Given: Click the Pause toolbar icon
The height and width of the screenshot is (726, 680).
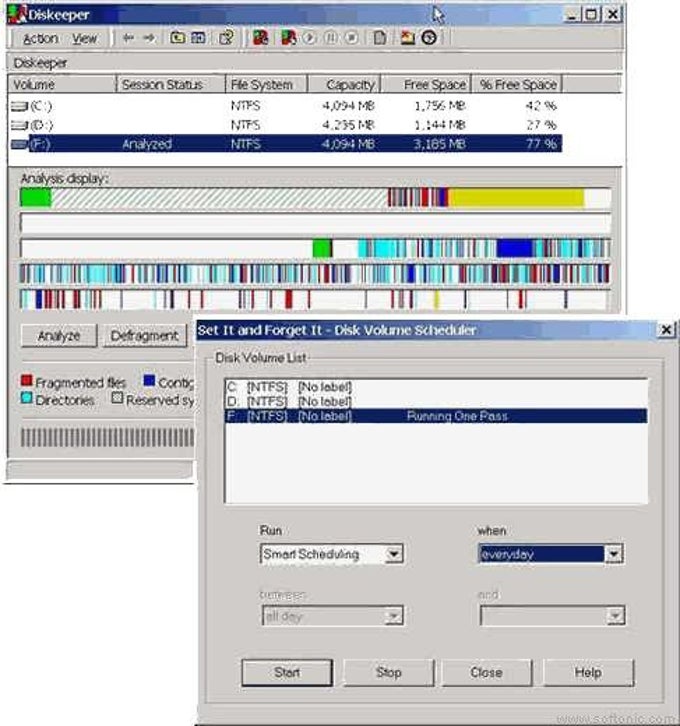Looking at the screenshot, I should 331,38.
